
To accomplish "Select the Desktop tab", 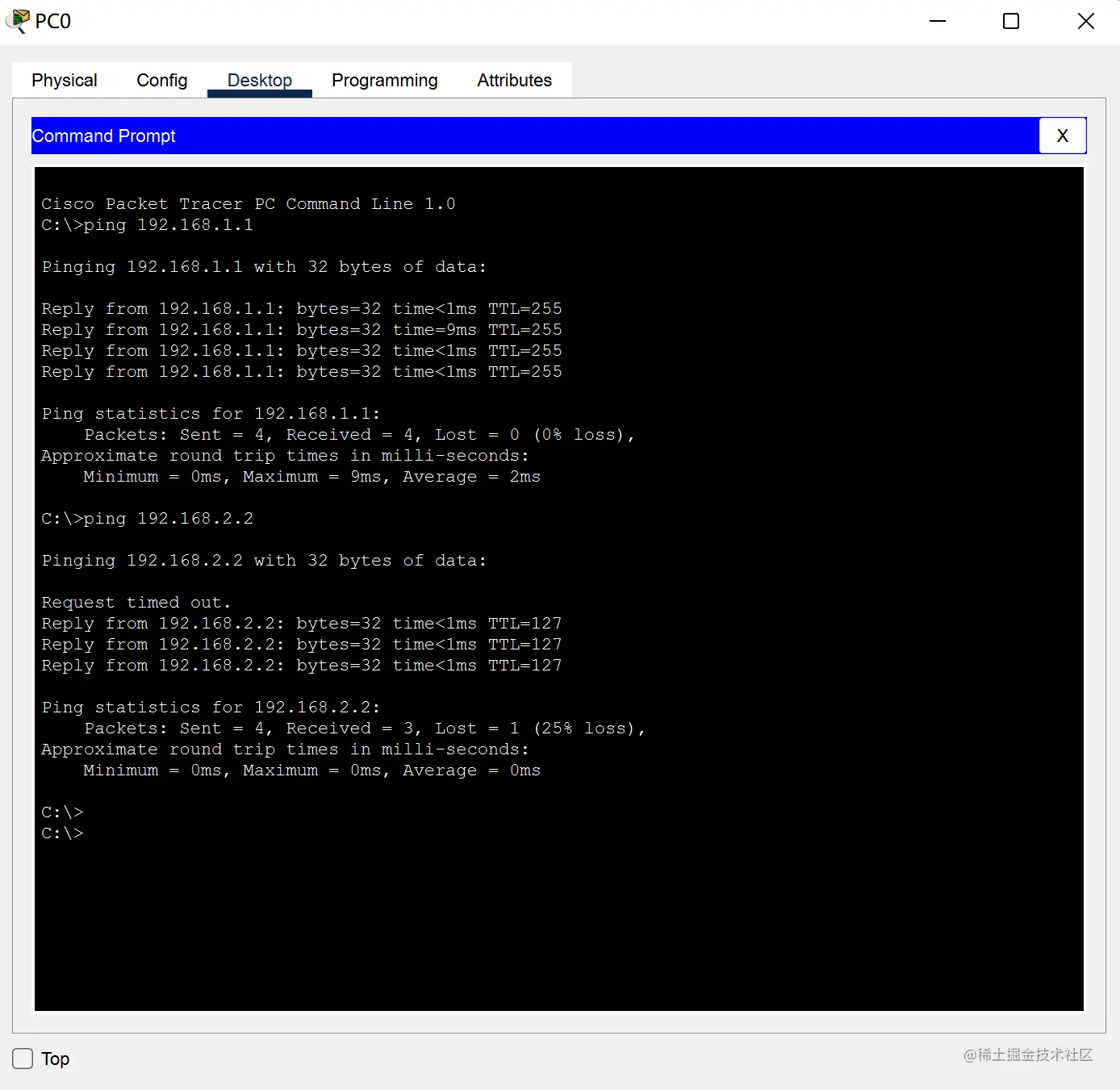I will [x=260, y=81].
